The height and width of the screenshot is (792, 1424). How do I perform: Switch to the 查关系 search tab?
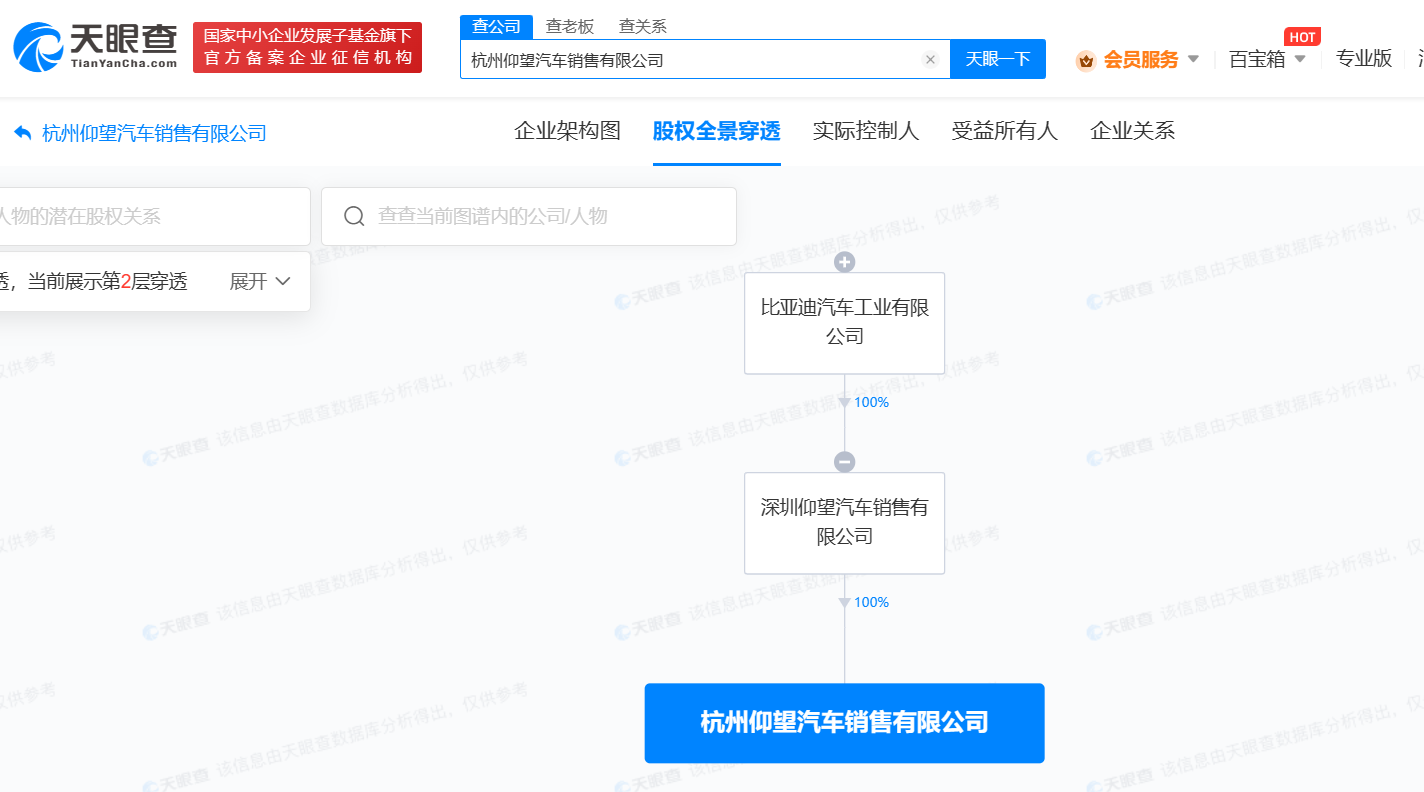[x=642, y=27]
